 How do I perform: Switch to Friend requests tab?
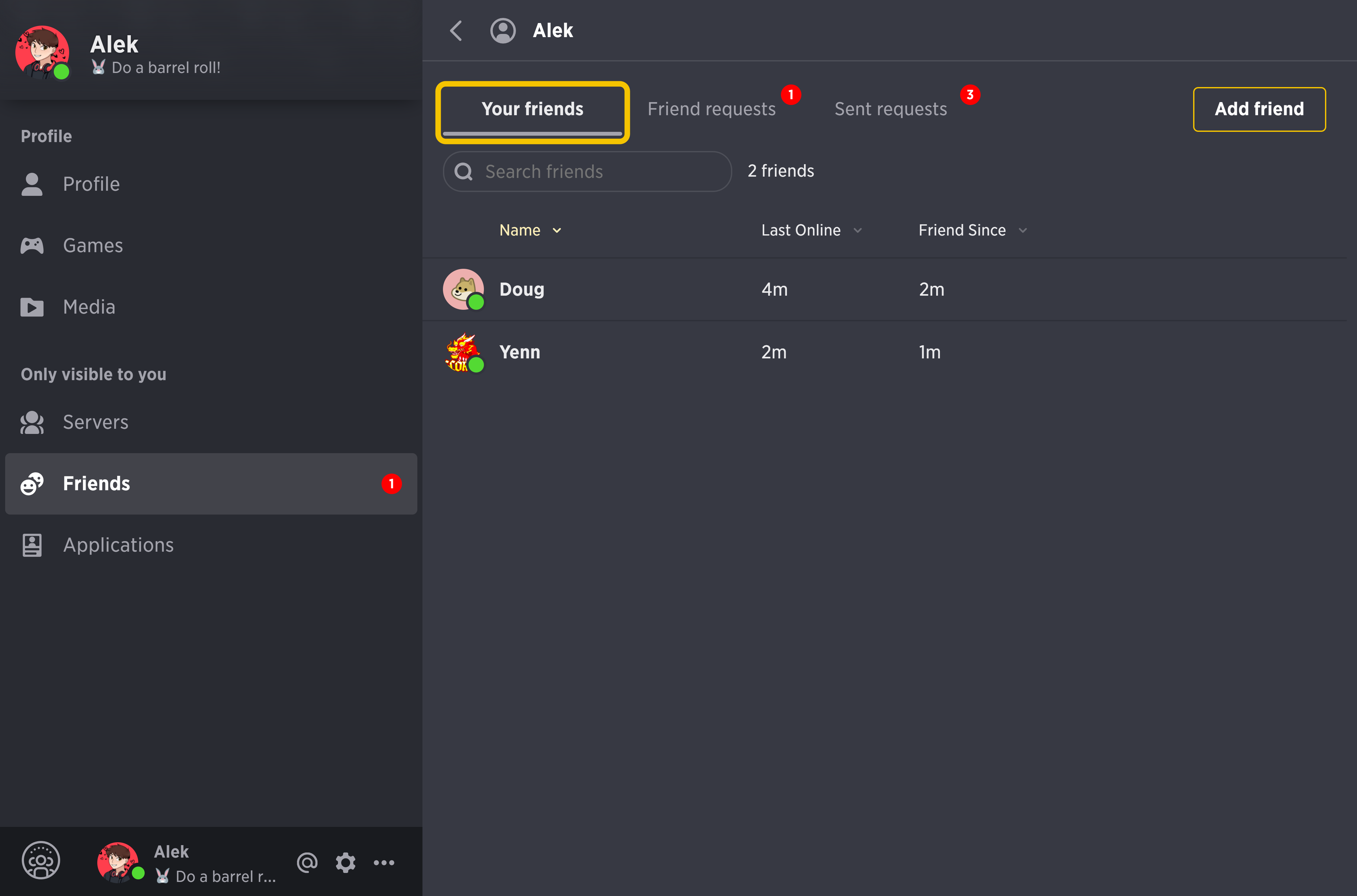click(711, 109)
